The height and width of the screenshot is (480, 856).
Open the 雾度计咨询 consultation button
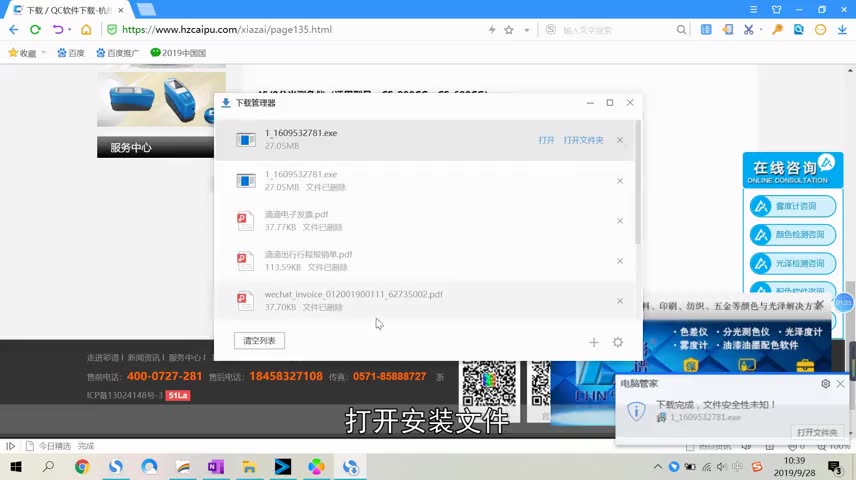[793, 206]
